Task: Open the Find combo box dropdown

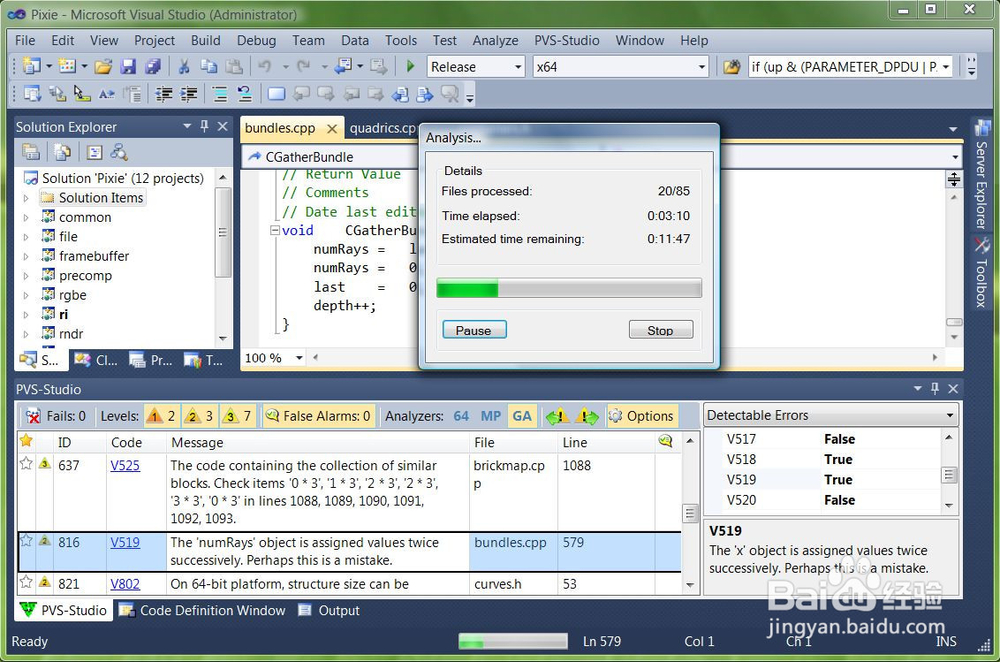Action: tap(946, 67)
